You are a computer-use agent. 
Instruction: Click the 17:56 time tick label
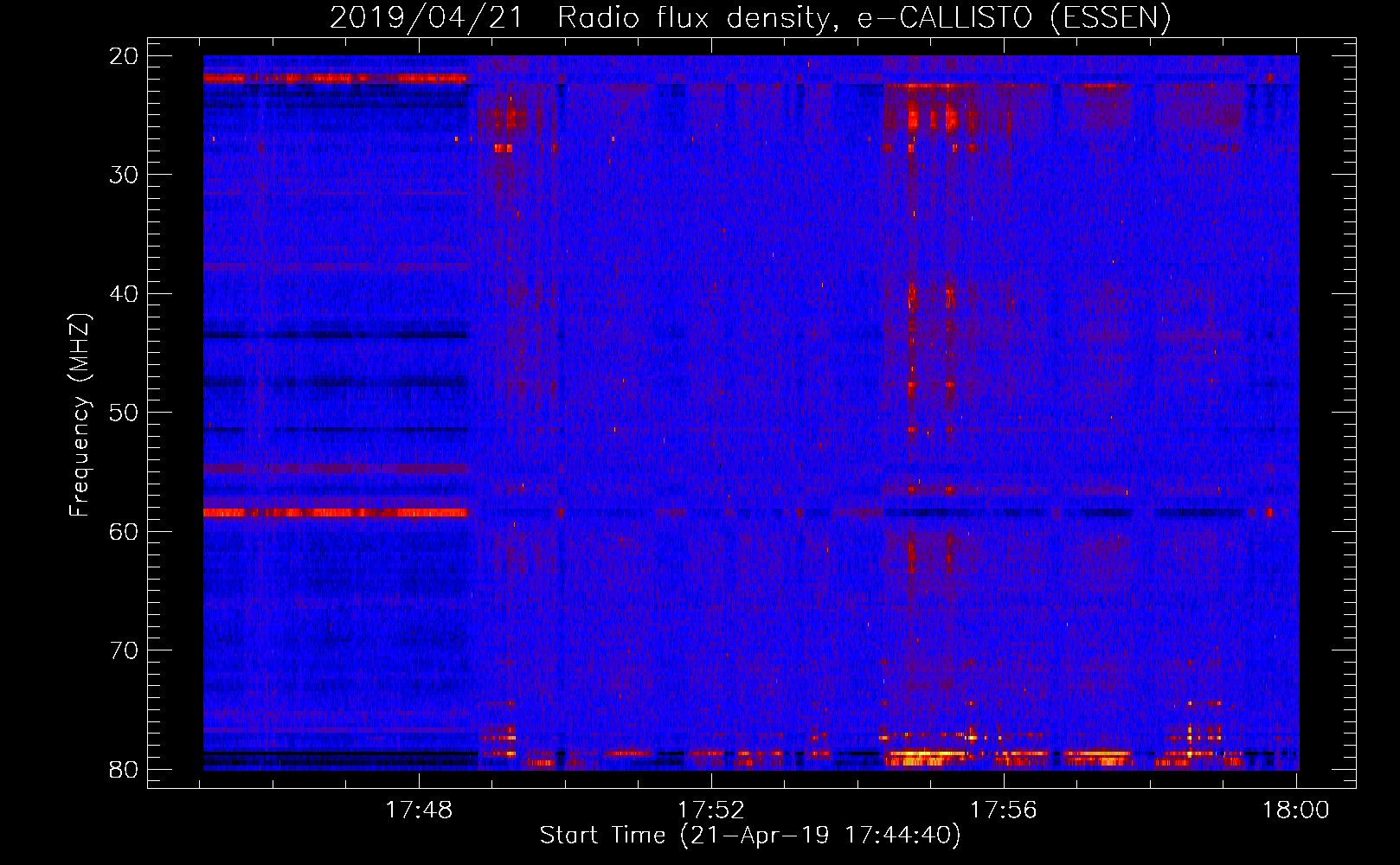[x=1003, y=810]
